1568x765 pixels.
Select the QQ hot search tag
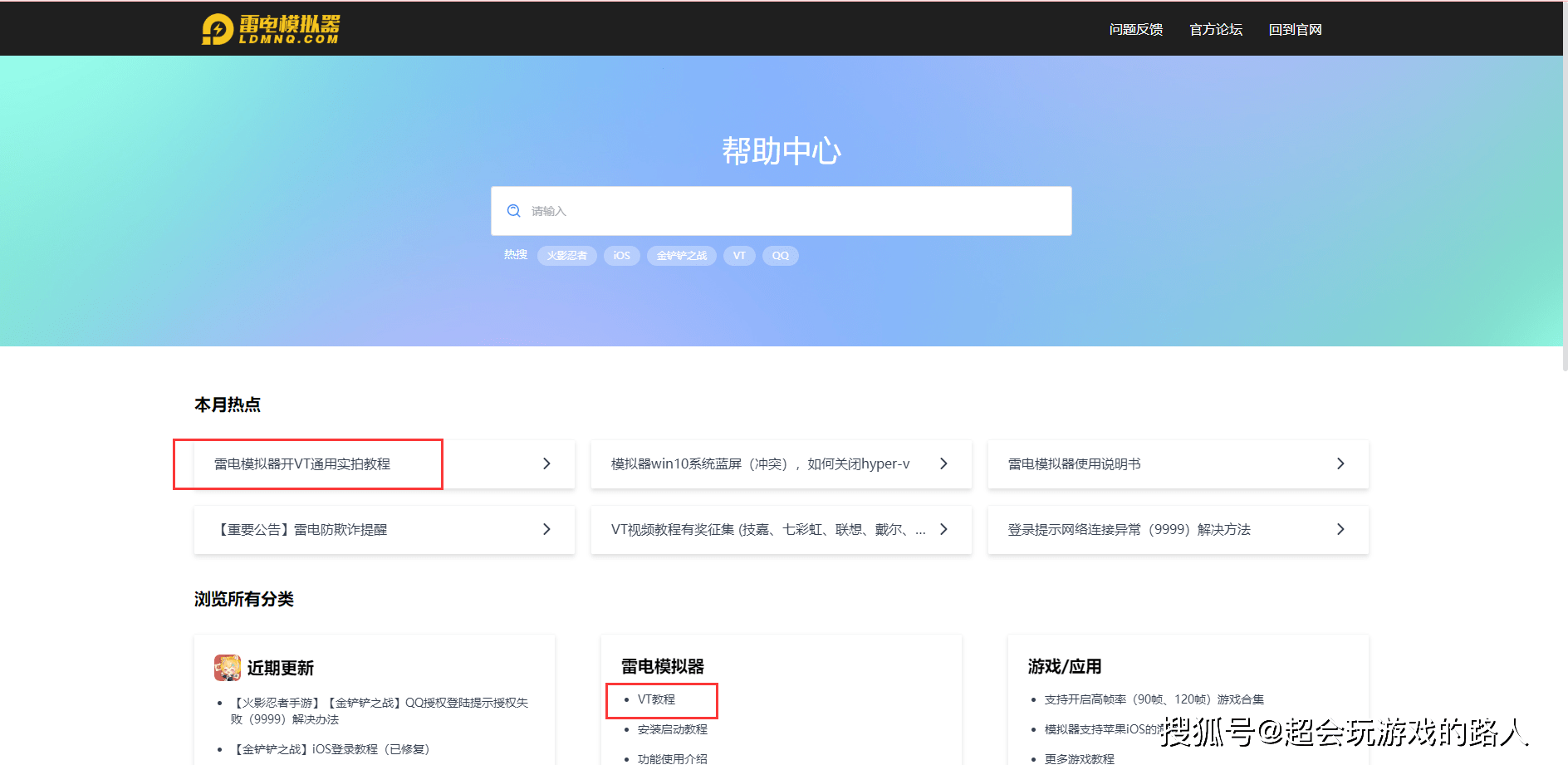(781, 256)
